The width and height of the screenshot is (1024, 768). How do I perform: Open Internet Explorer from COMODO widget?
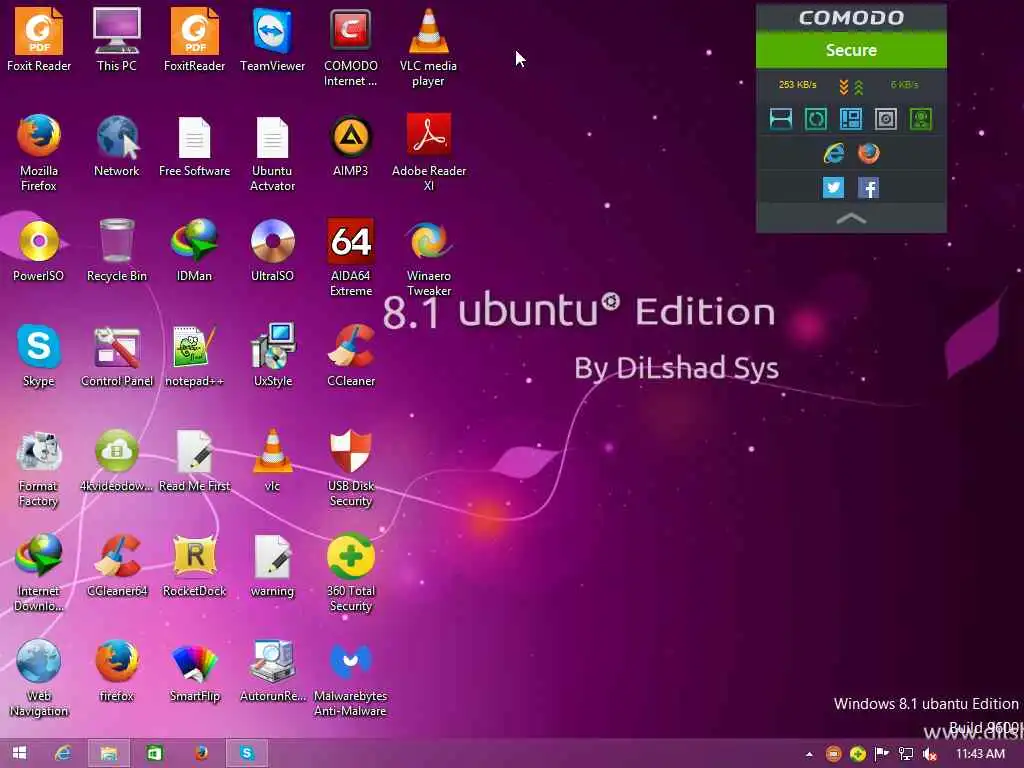pos(833,153)
